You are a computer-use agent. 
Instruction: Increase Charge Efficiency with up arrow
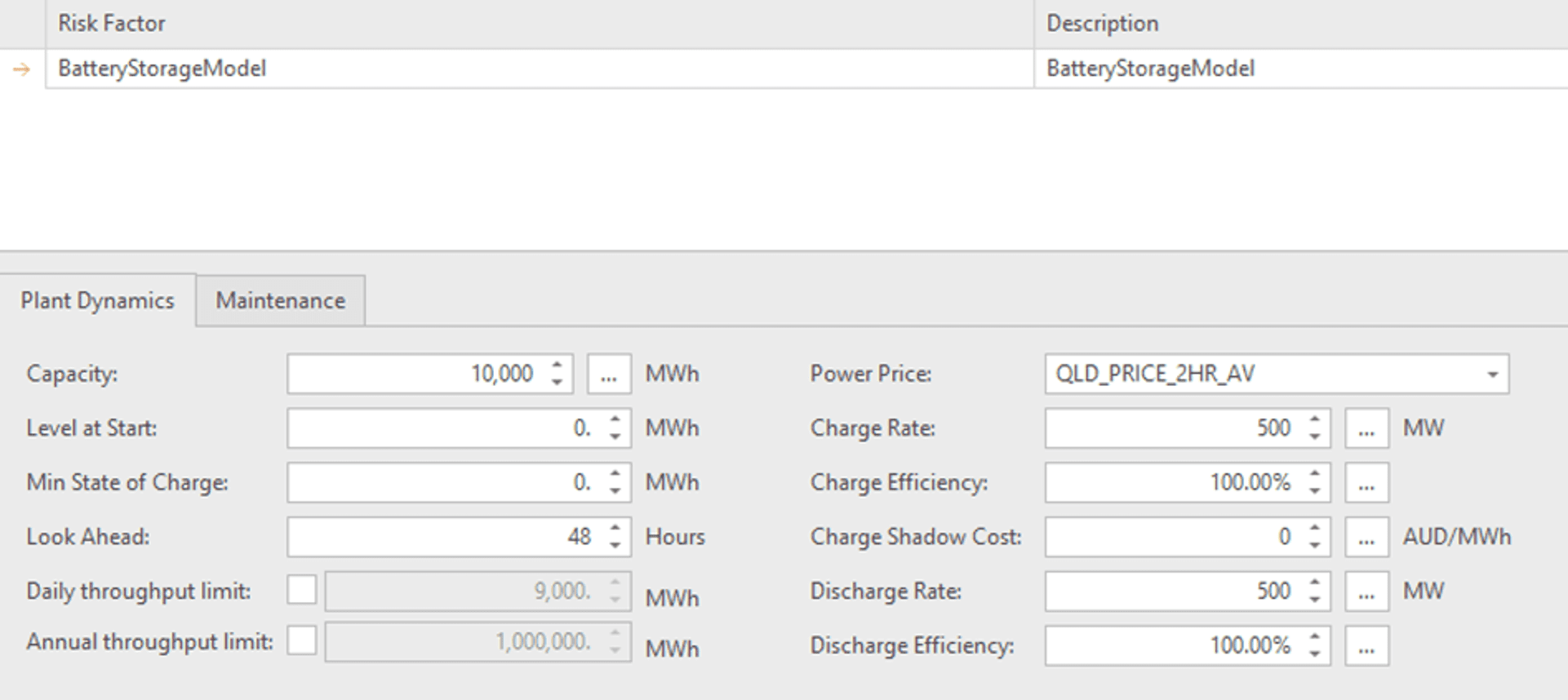tap(1315, 473)
